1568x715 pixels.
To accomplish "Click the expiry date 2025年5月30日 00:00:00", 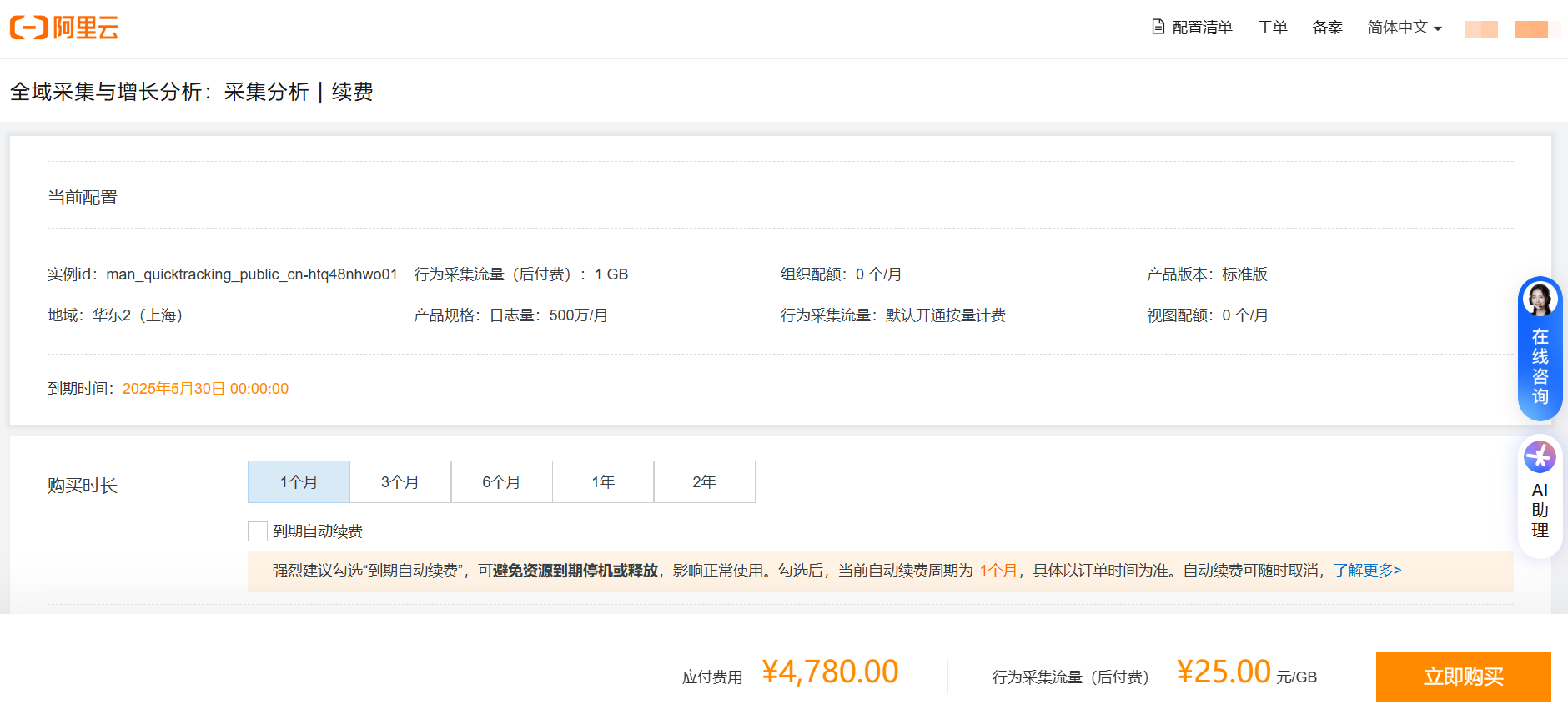I will (205, 389).
